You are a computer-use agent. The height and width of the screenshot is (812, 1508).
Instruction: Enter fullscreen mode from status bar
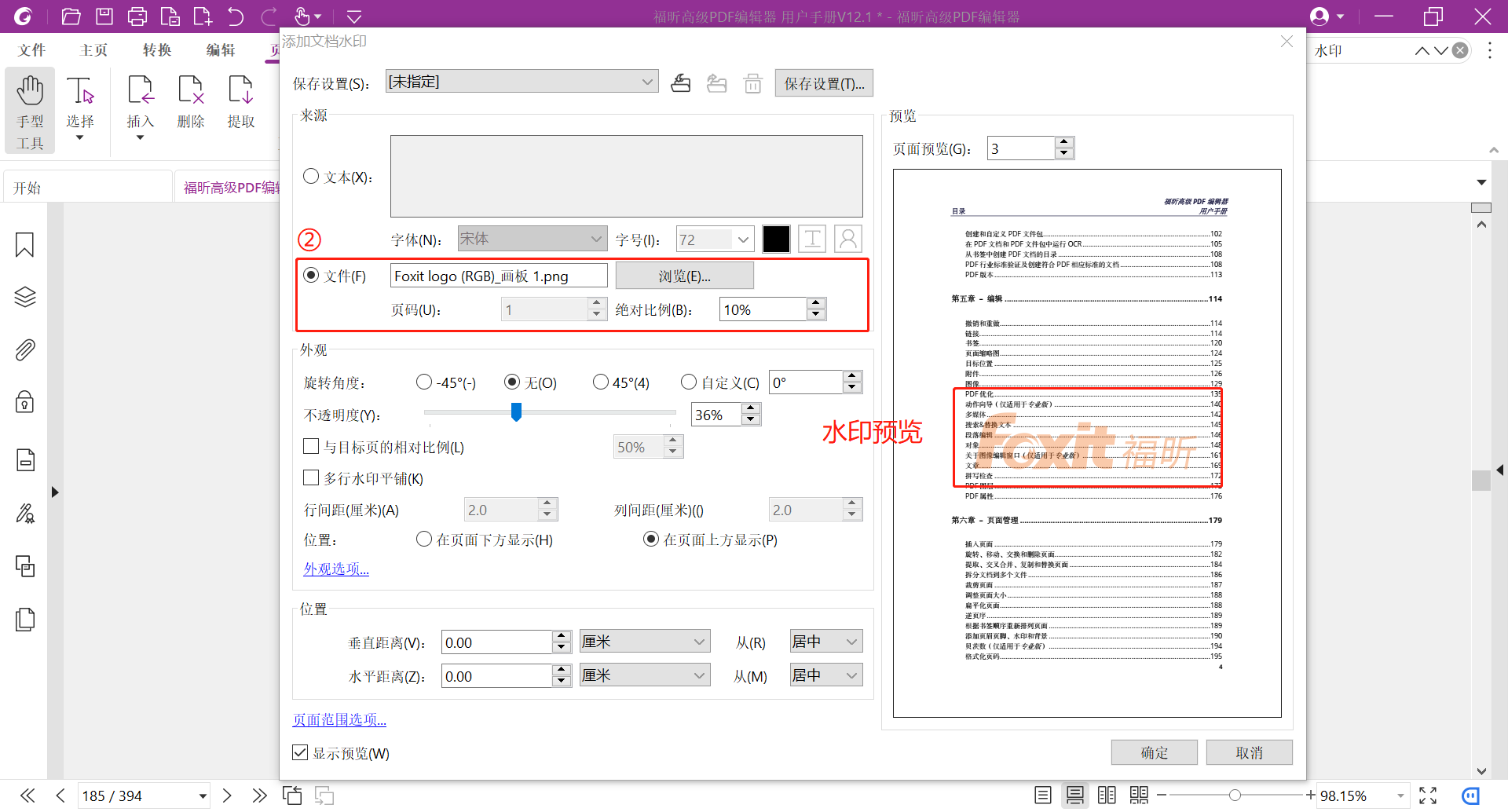click(1428, 796)
